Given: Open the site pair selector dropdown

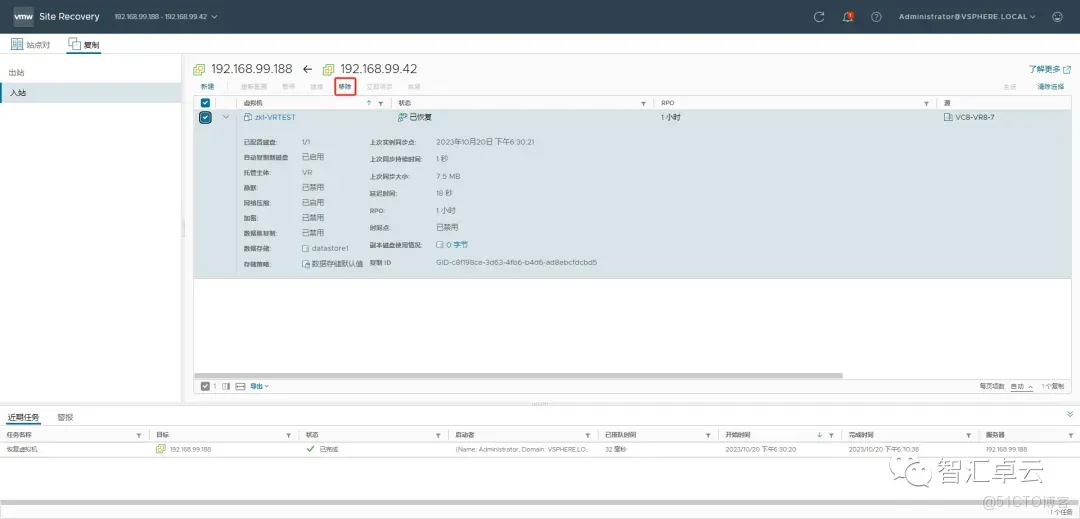Looking at the screenshot, I should coord(165,17).
